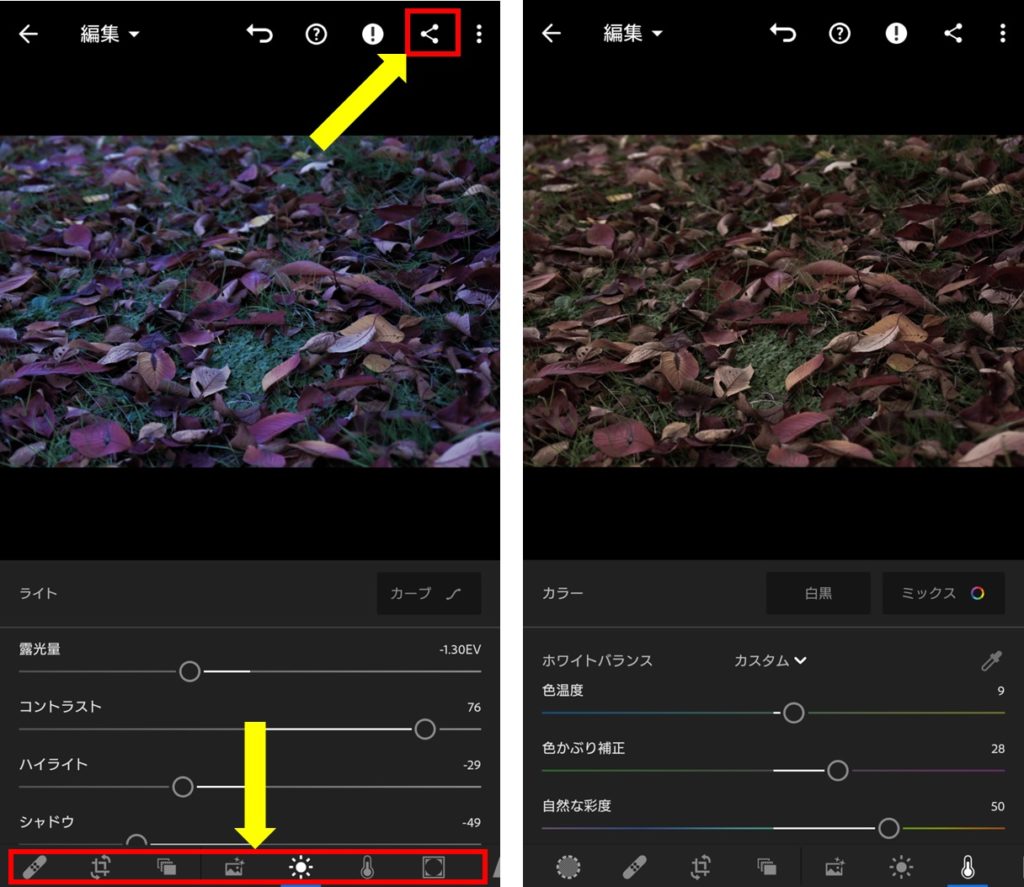
Task: Switch to the Light icon in the right screen
Action: [x=901, y=867]
